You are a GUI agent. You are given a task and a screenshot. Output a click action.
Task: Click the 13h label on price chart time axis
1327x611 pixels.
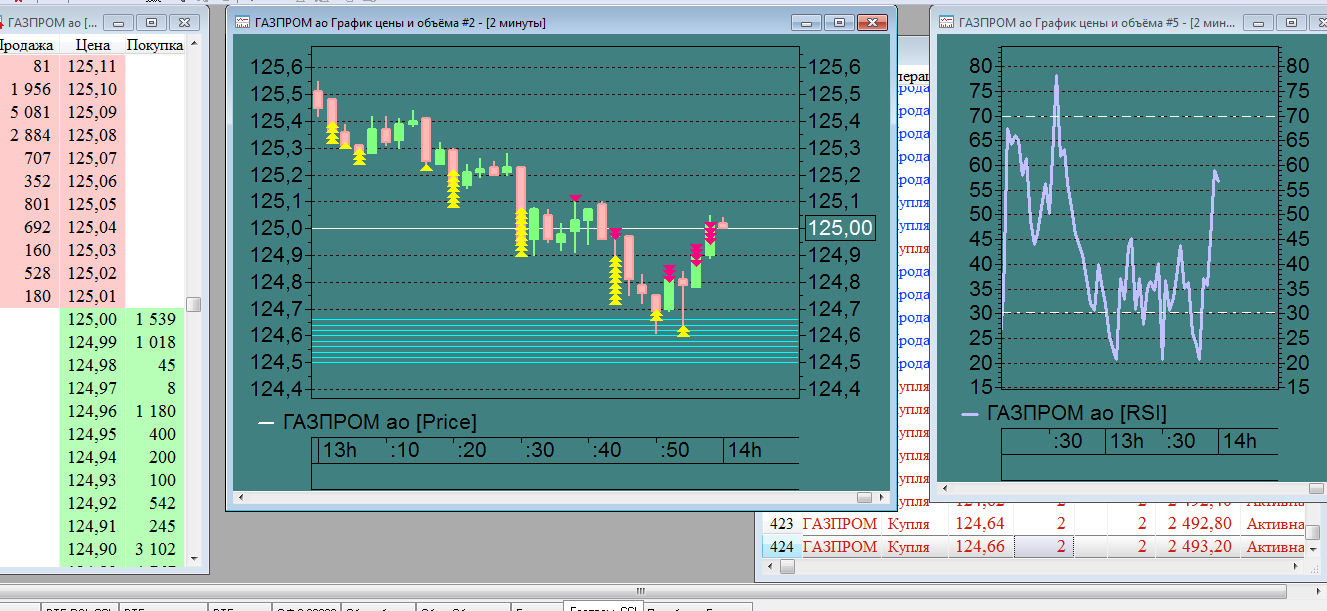(339, 450)
